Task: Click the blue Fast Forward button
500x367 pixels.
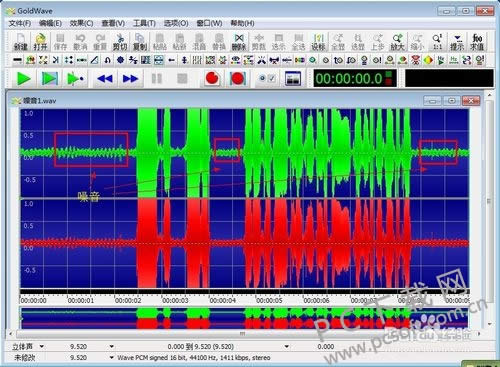Action: (x=130, y=79)
